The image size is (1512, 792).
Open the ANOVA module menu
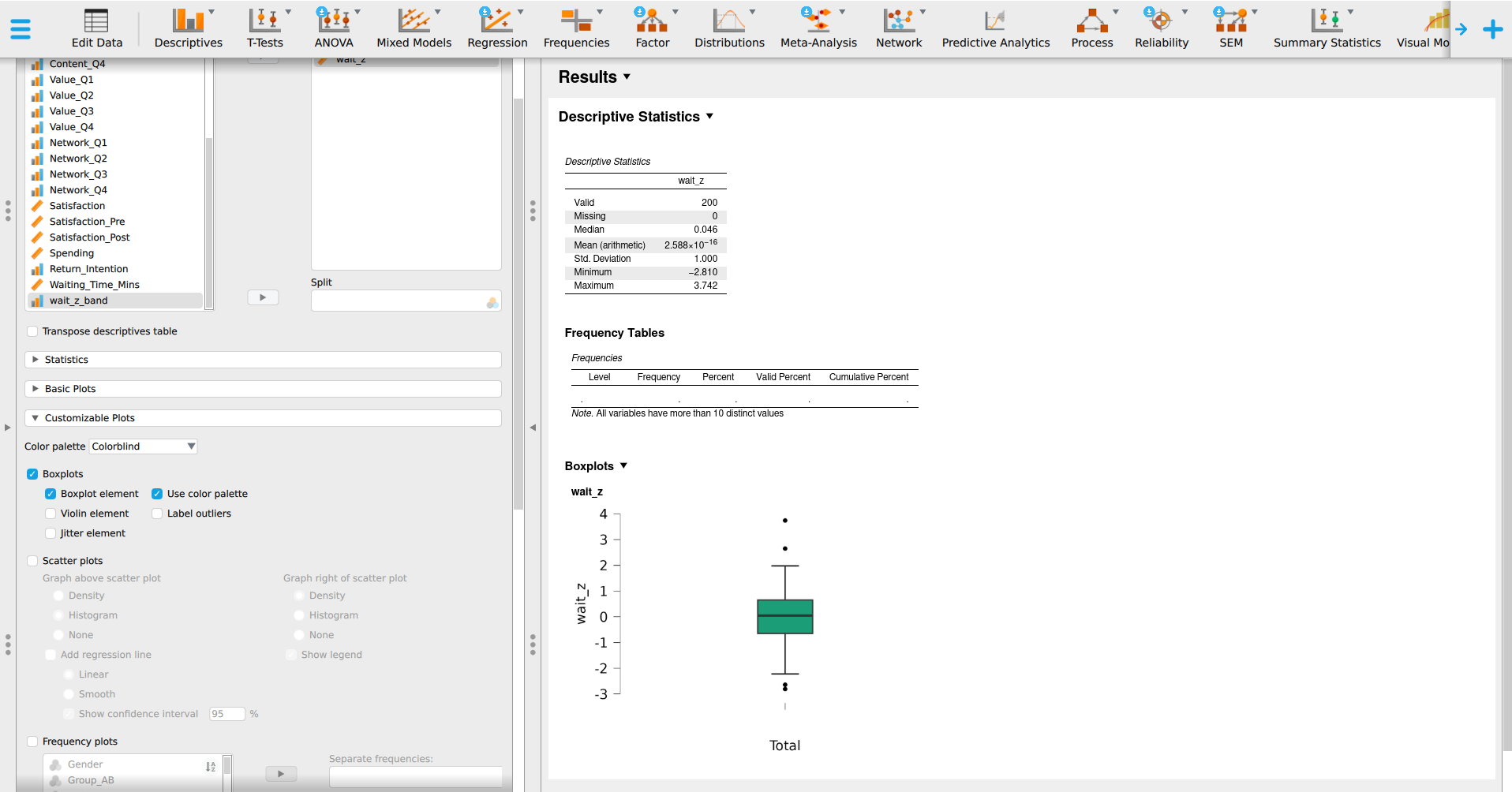tap(334, 28)
